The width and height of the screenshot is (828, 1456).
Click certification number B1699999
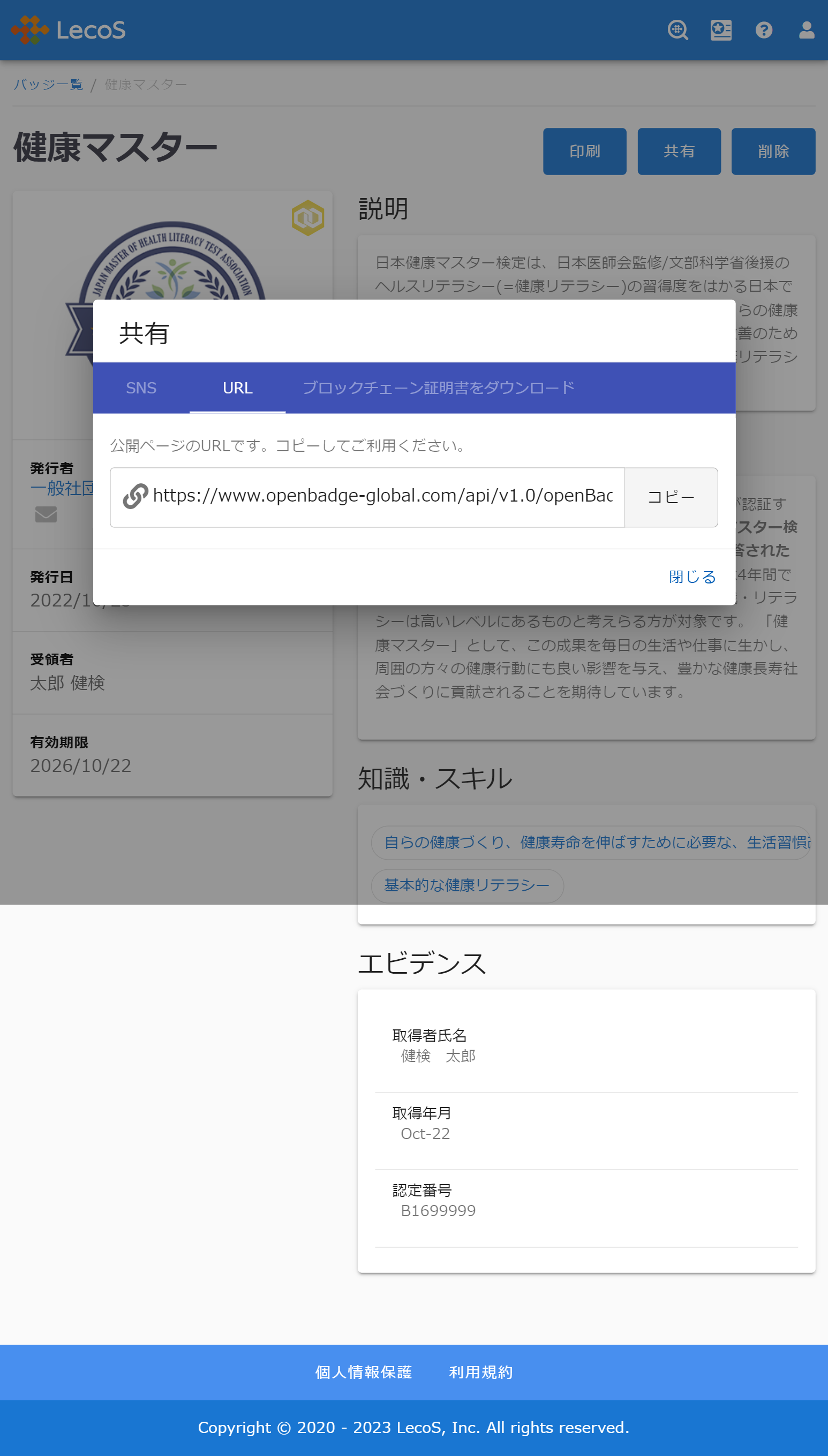[x=438, y=1210]
